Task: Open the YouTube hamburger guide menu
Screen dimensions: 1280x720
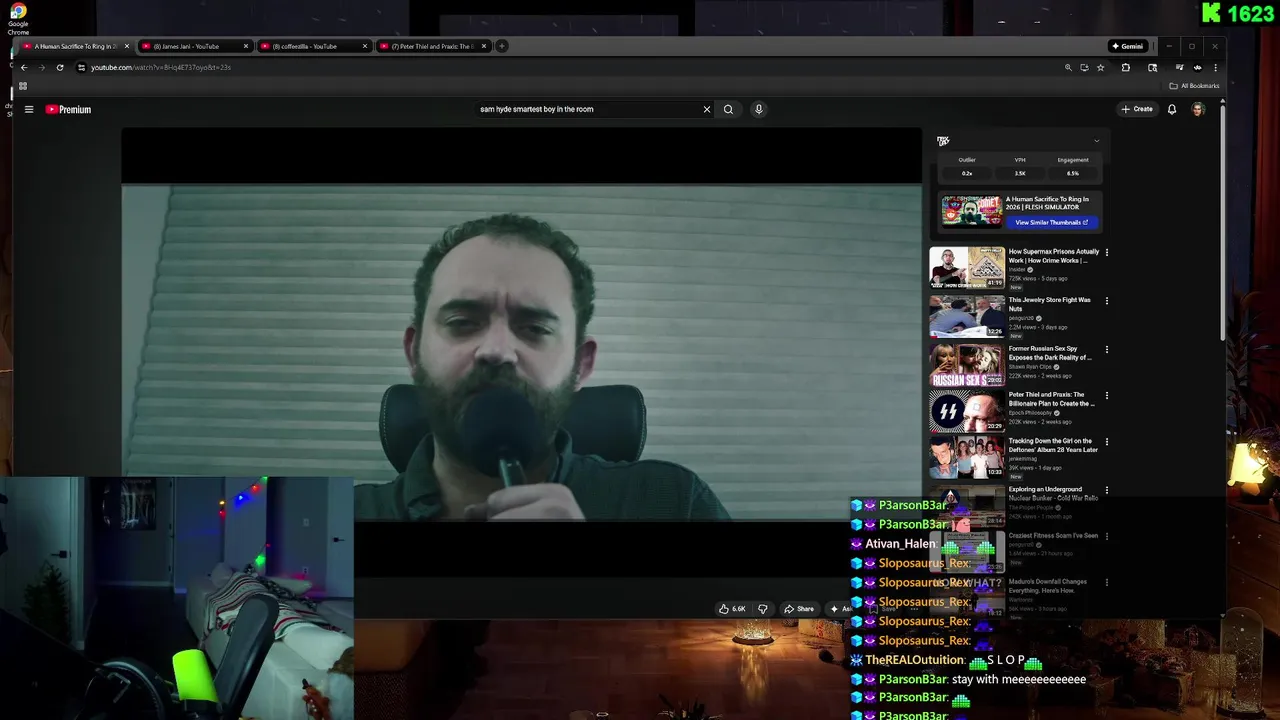Action: click(29, 109)
